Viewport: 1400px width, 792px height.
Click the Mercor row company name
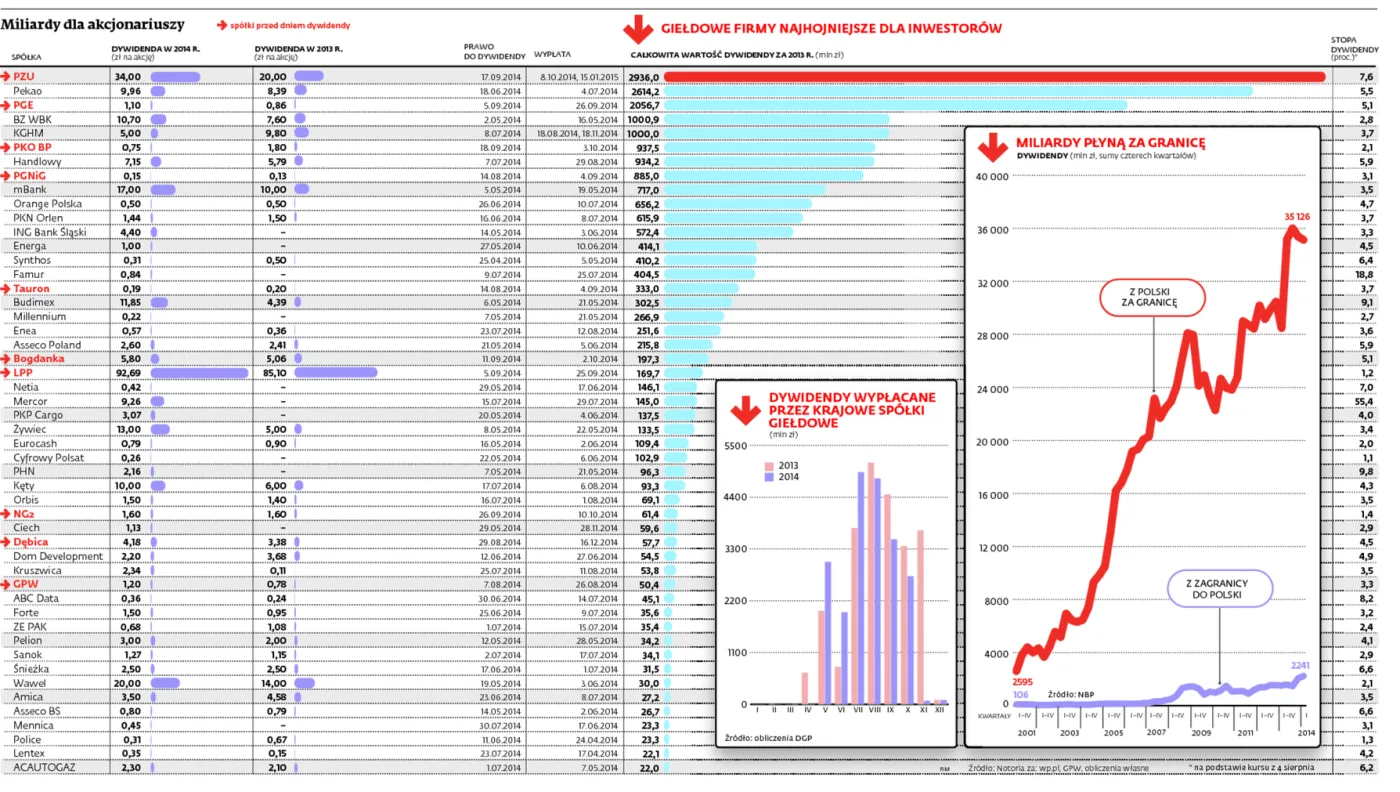tap(30, 401)
